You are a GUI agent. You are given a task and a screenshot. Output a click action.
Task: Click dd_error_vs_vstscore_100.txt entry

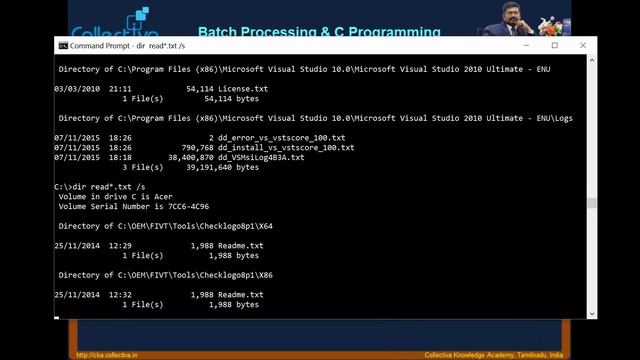(281, 138)
